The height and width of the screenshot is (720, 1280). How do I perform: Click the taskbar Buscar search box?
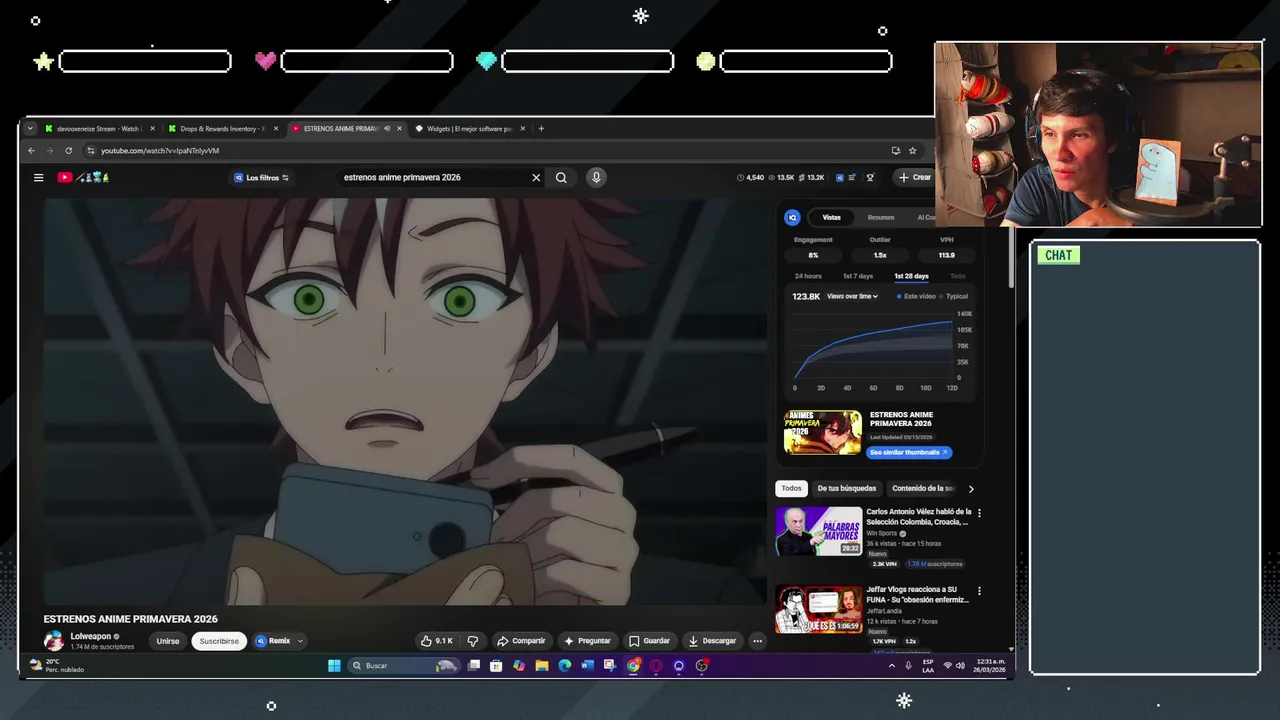tap(405, 665)
